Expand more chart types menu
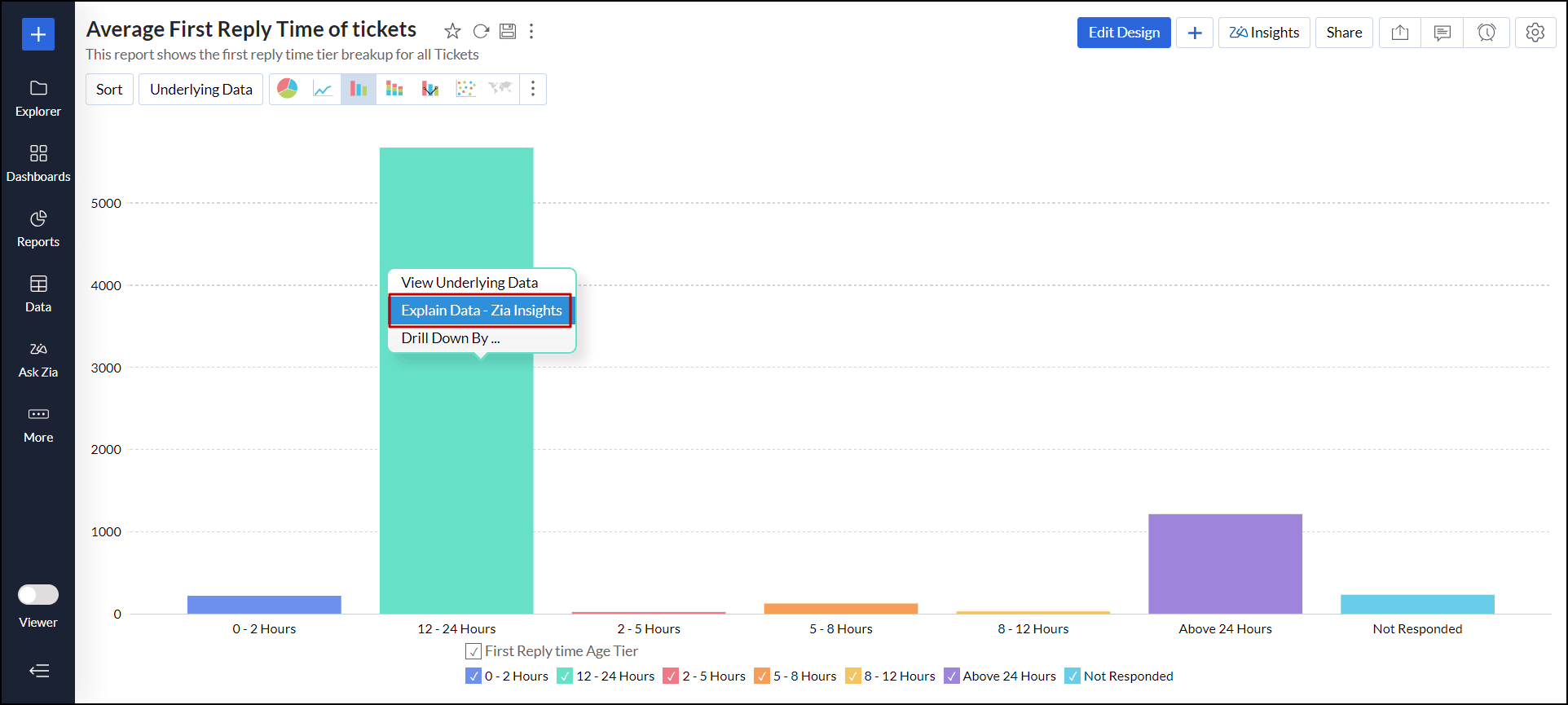Screen dimensions: 1568x705 (533, 89)
